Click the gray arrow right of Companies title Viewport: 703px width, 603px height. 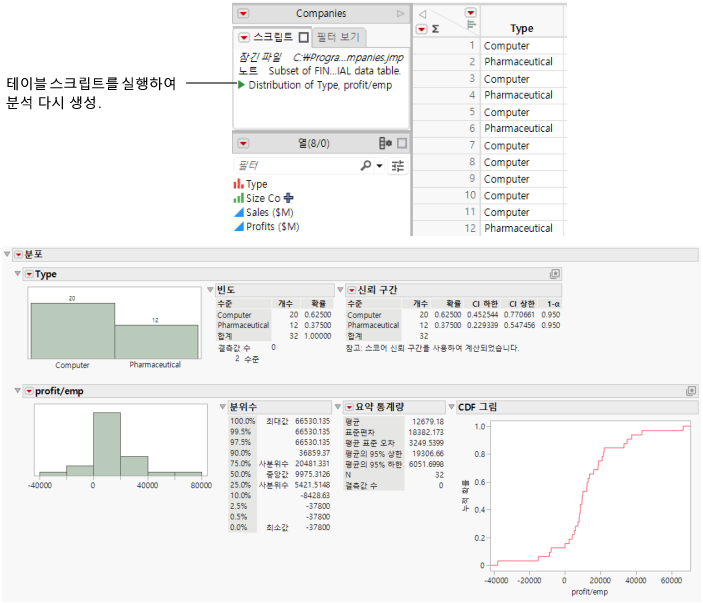(x=400, y=13)
